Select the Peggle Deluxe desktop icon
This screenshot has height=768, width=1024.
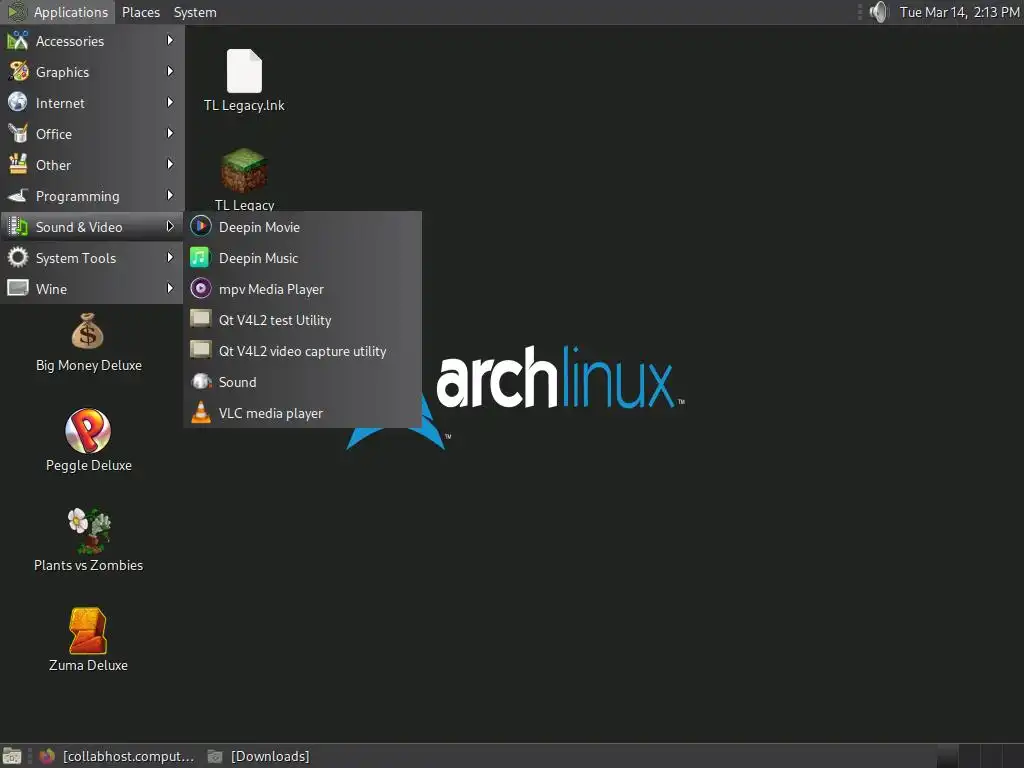point(88,441)
